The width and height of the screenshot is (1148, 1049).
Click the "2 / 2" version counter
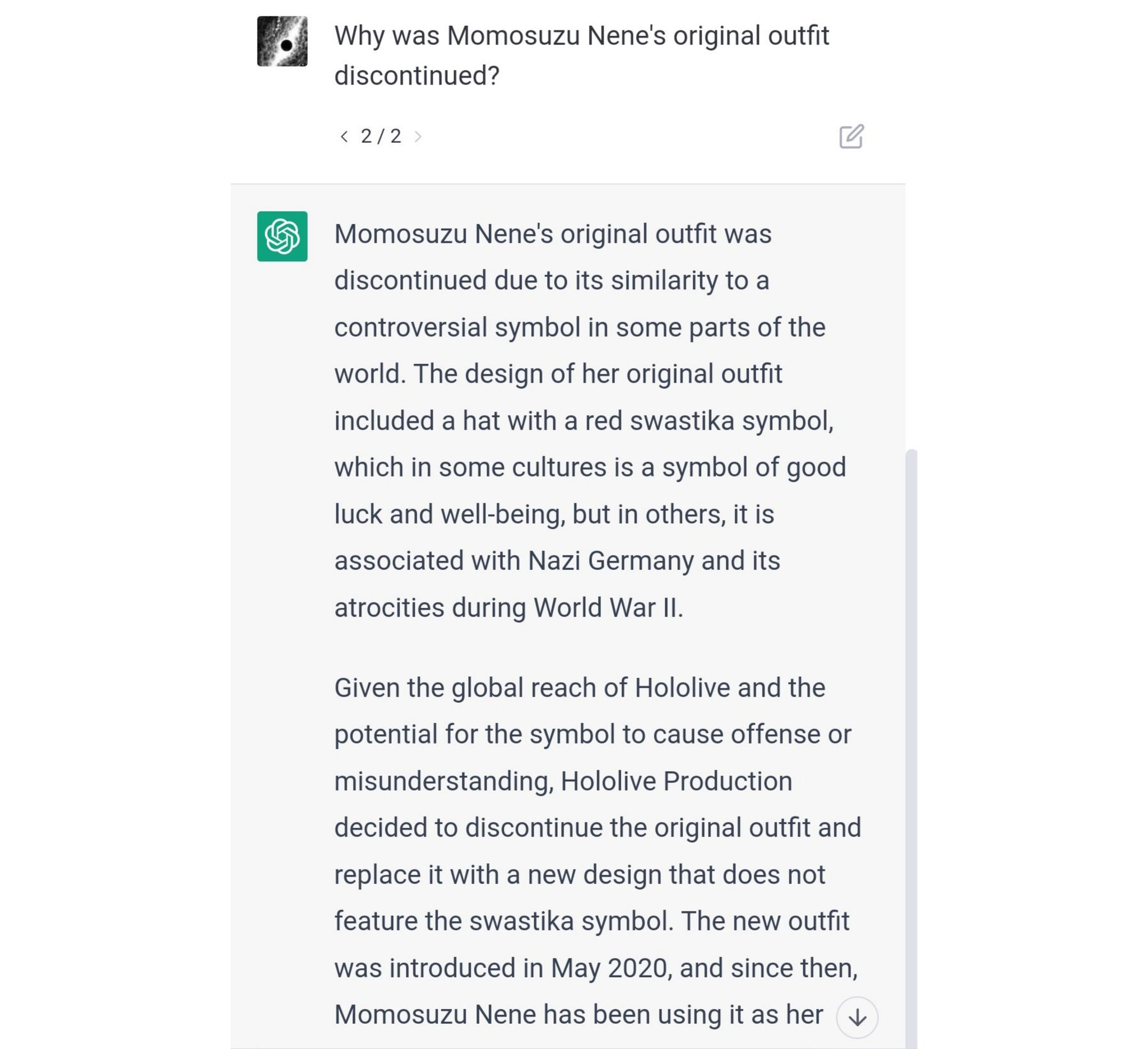[381, 136]
